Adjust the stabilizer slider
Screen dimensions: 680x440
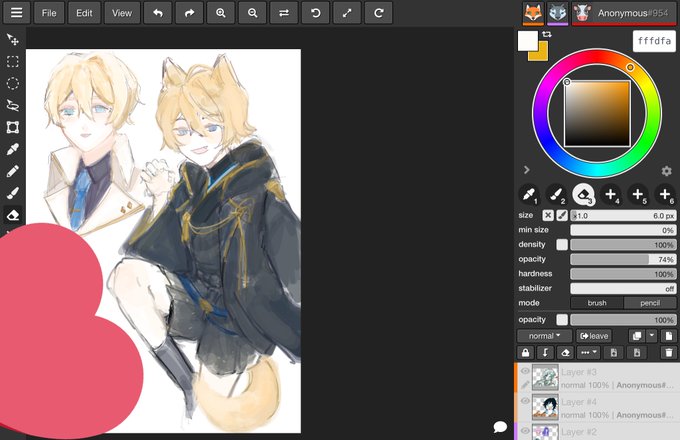click(623, 288)
